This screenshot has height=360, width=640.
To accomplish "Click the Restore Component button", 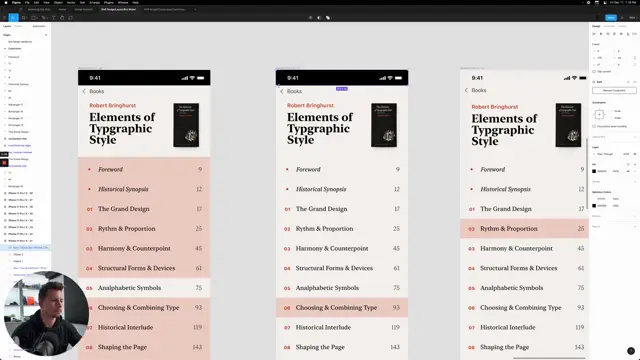I will pos(614,90).
